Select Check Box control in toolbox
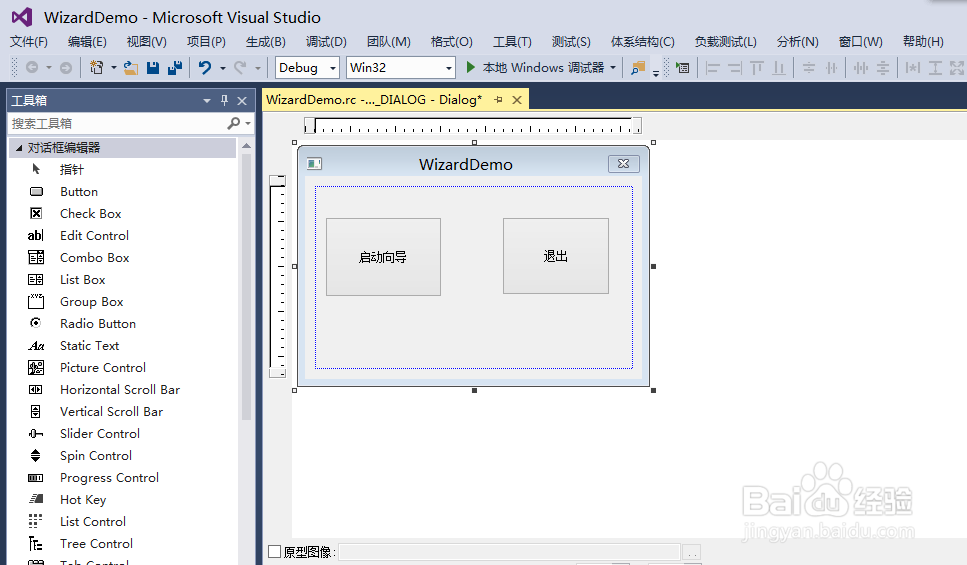Screen dimensions: 967x565 [122, 213]
